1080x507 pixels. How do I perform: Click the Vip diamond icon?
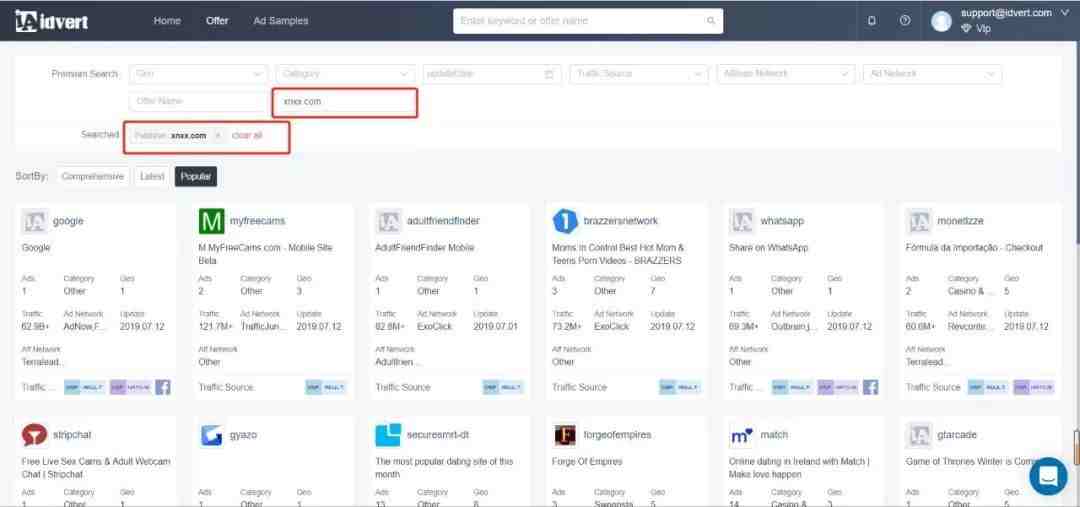tap(966, 29)
